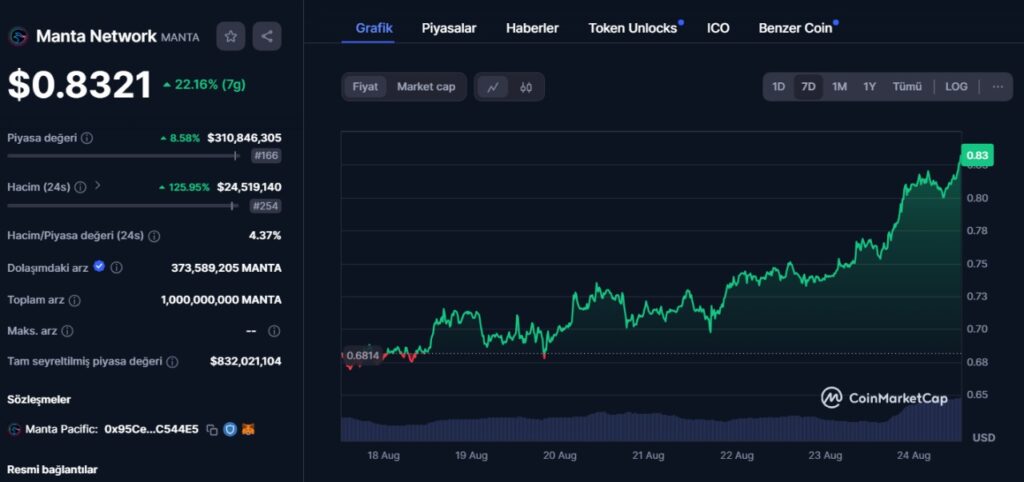Image resolution: width=1024 pixels, height=482 pixels.
Task: Click the USD currency label
Action: coord(984,438)
